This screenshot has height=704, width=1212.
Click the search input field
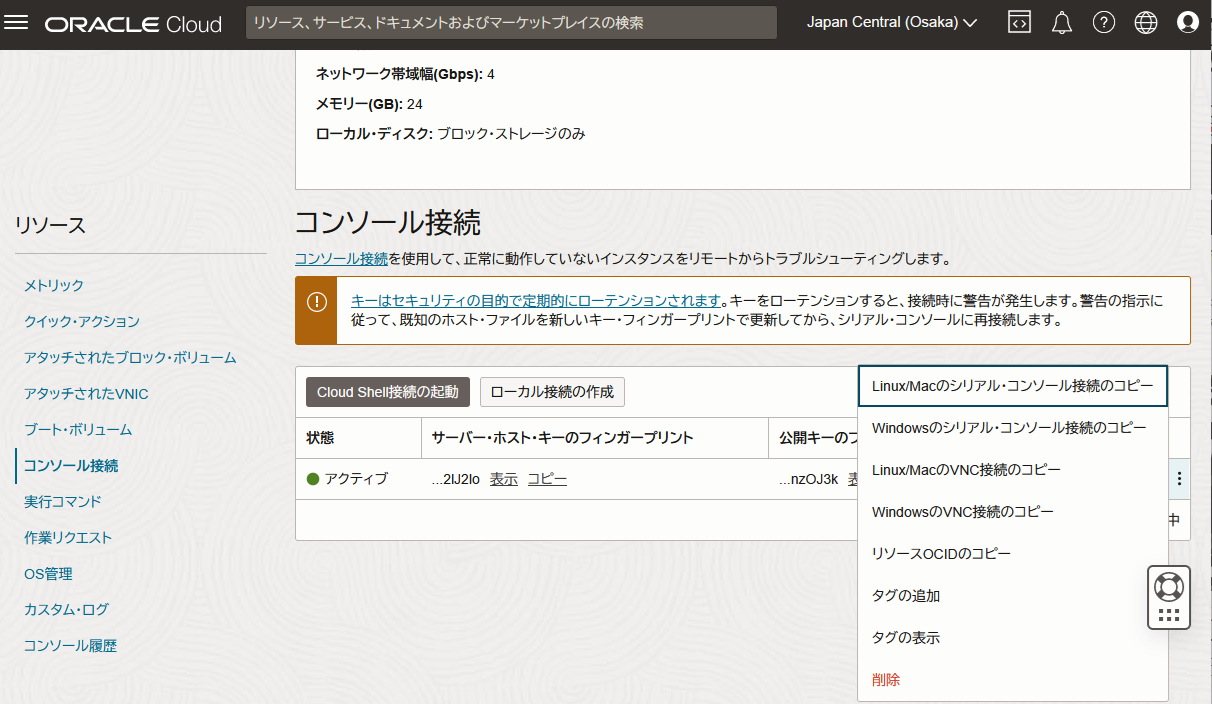point(511,23)
